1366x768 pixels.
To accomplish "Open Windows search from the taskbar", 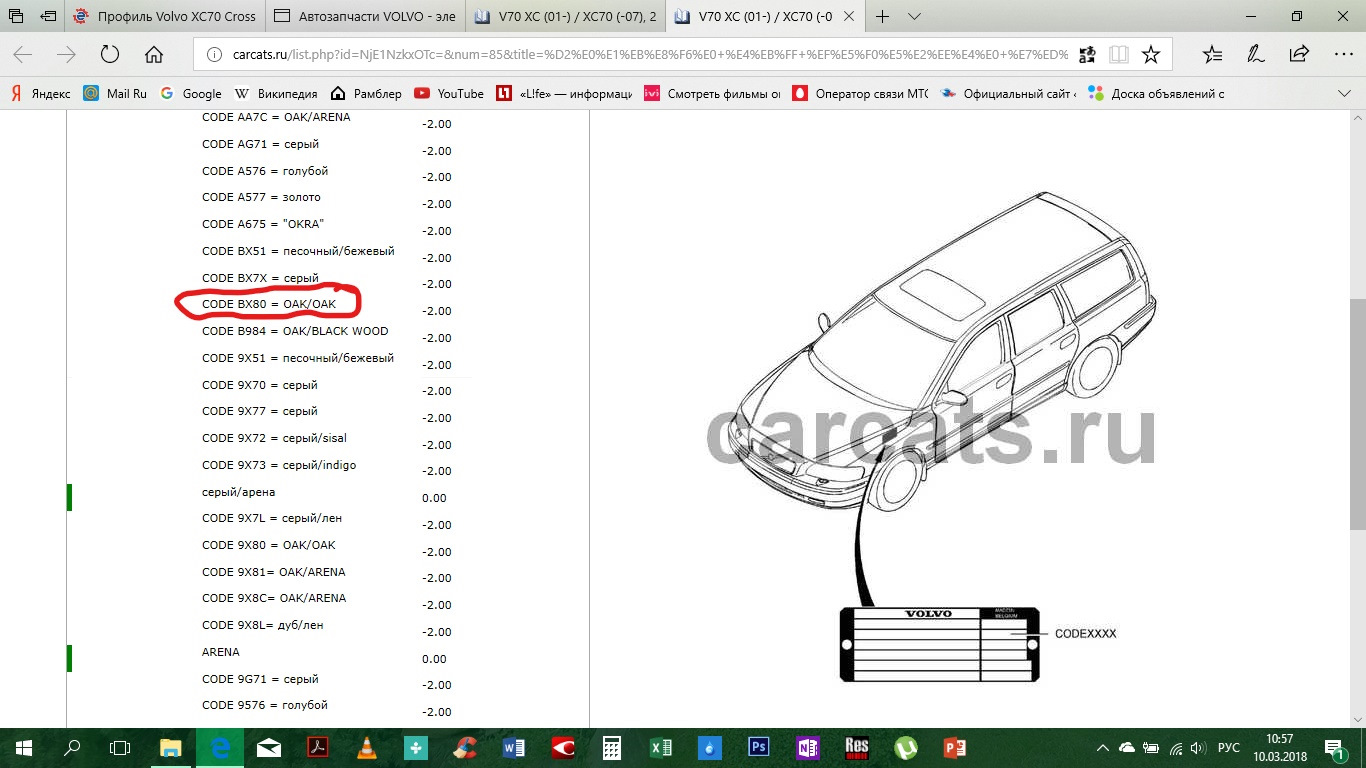I will (x=72, y=748).
